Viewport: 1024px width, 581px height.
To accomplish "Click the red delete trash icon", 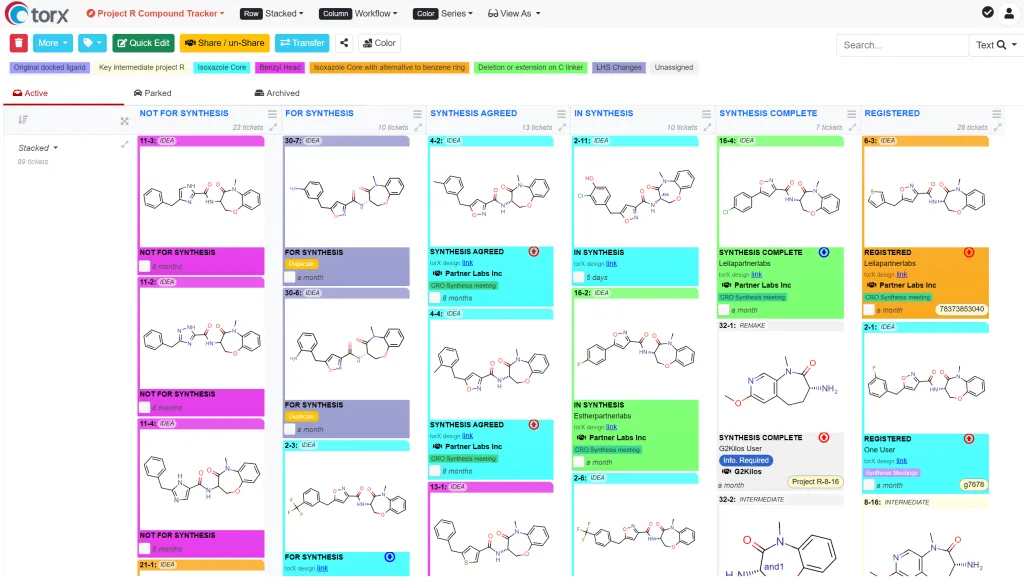I will pos(18,43).
